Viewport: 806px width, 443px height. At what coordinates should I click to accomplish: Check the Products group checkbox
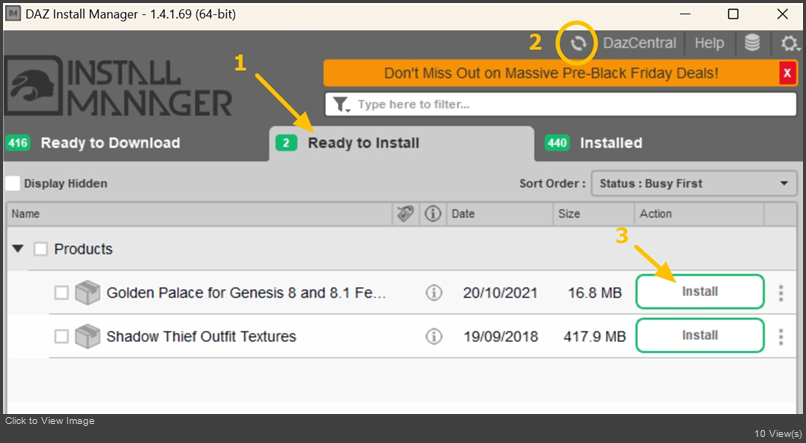click(x=41, y=249)
